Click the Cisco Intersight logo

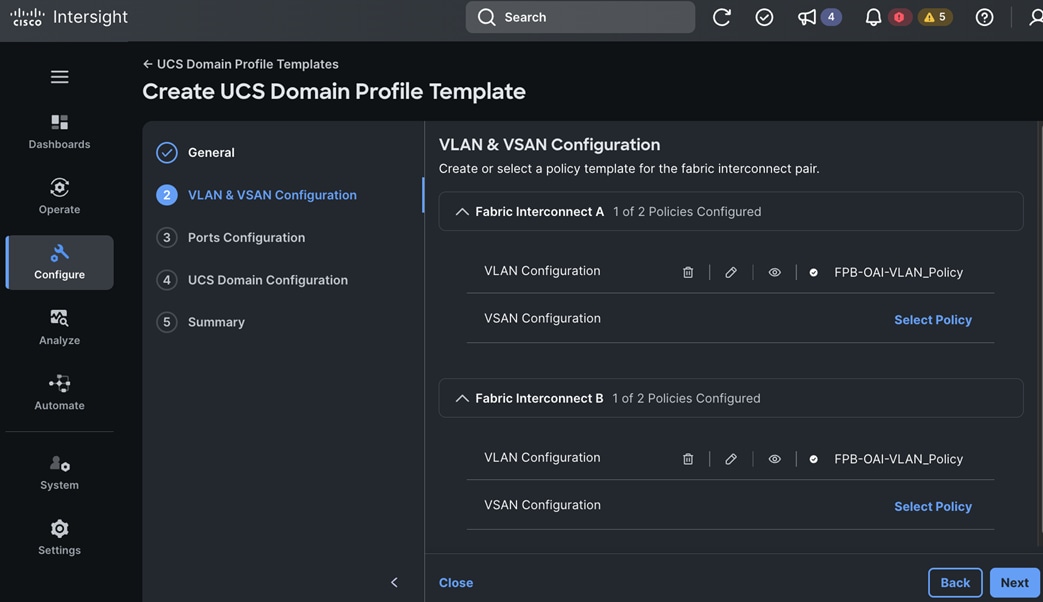coord(69,17)
